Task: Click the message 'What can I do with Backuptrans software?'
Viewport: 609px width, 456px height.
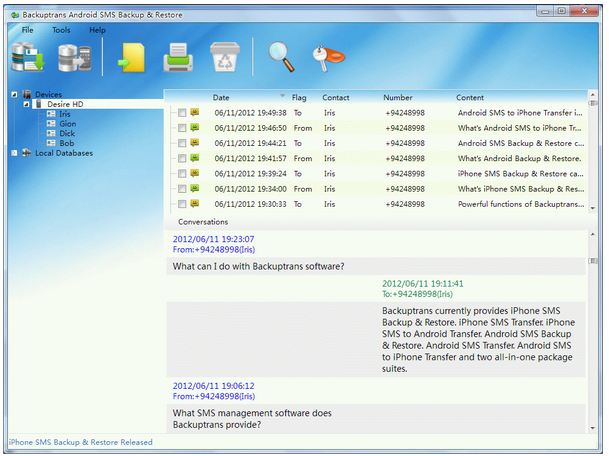Action: pyautogui.click(x=258, y=266)
